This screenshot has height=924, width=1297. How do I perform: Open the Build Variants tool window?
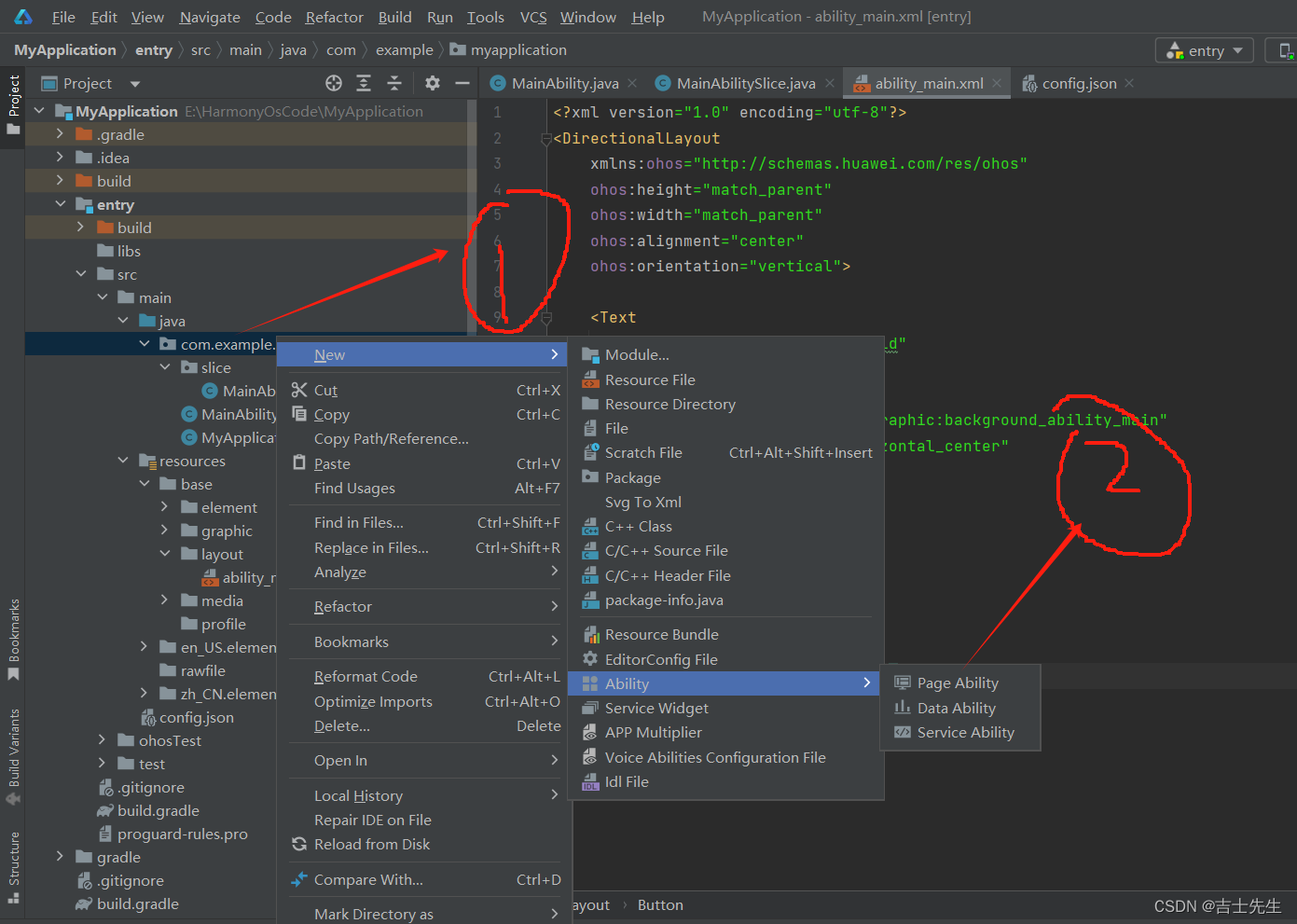(13, 755)
